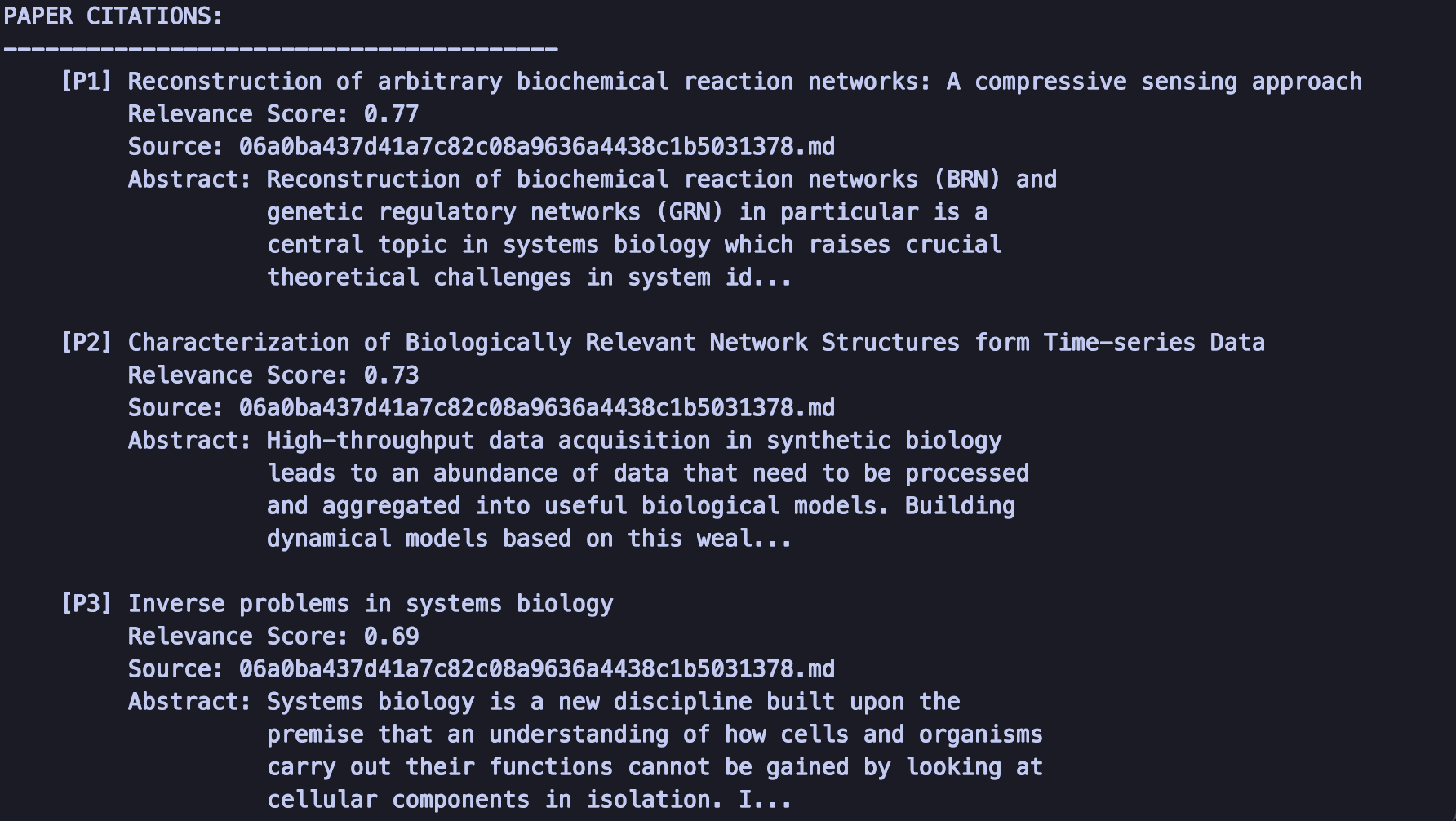This screenshot has height=821, width=1456.
Task: Open the source file listed under P1
Action: coord(536,147)
